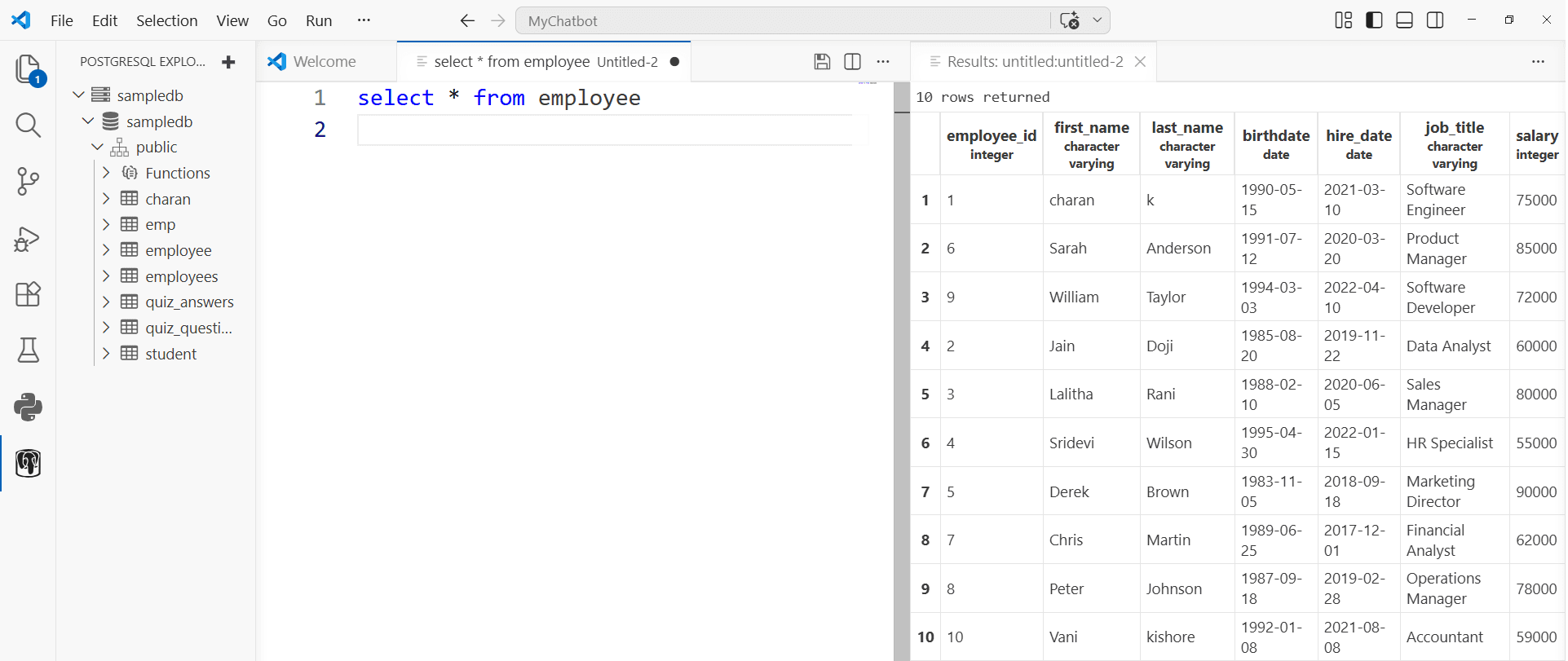Open the Selection menu

pyautogui.click(x=166, y=20)
